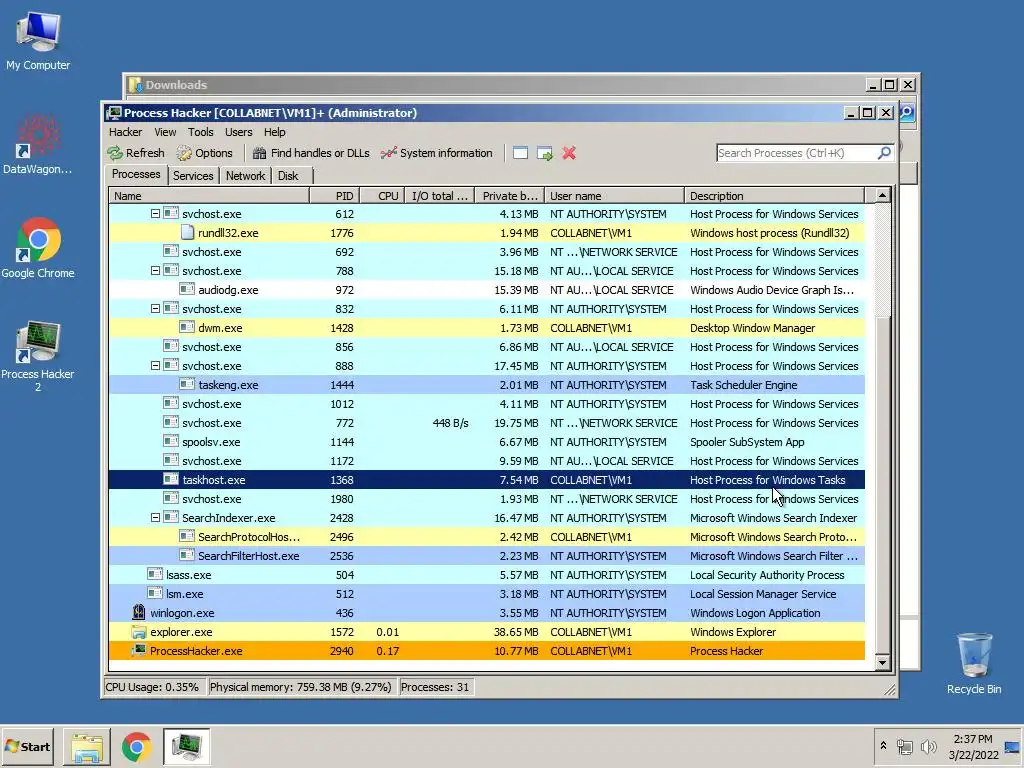Image resolution: width=1024 pixels, height=768 pixels.
Task: Select svchost.exe with PID 1980
Action: click(487, 499)
